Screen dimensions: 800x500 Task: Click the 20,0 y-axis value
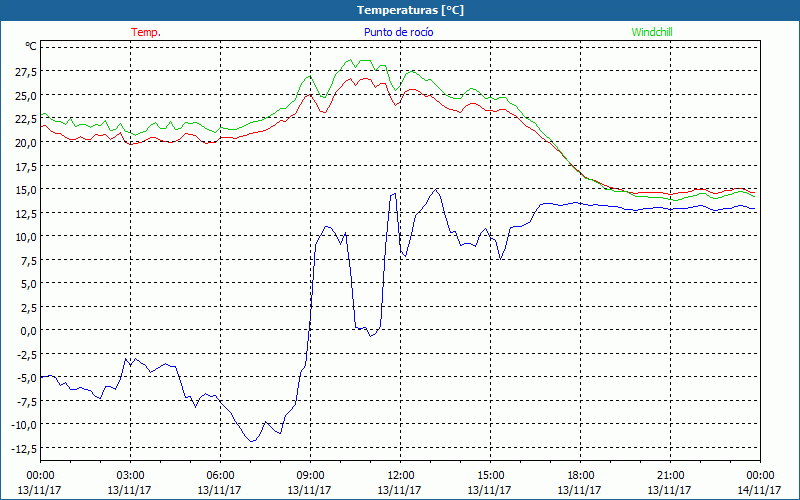coord(25,142)
